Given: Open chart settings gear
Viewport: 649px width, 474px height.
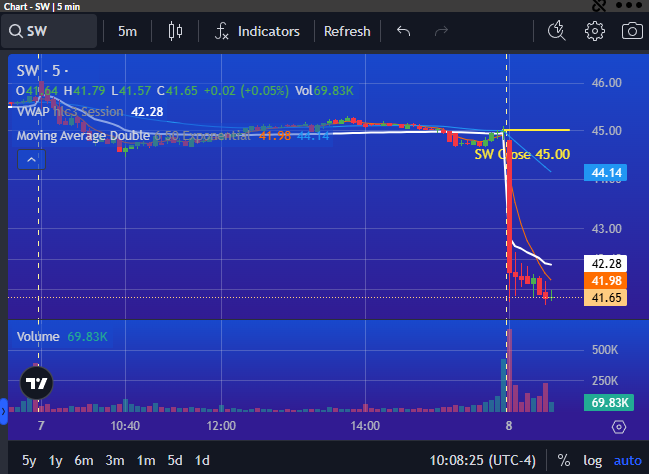Looking at the screenshot, I should (x=594, y=31).
